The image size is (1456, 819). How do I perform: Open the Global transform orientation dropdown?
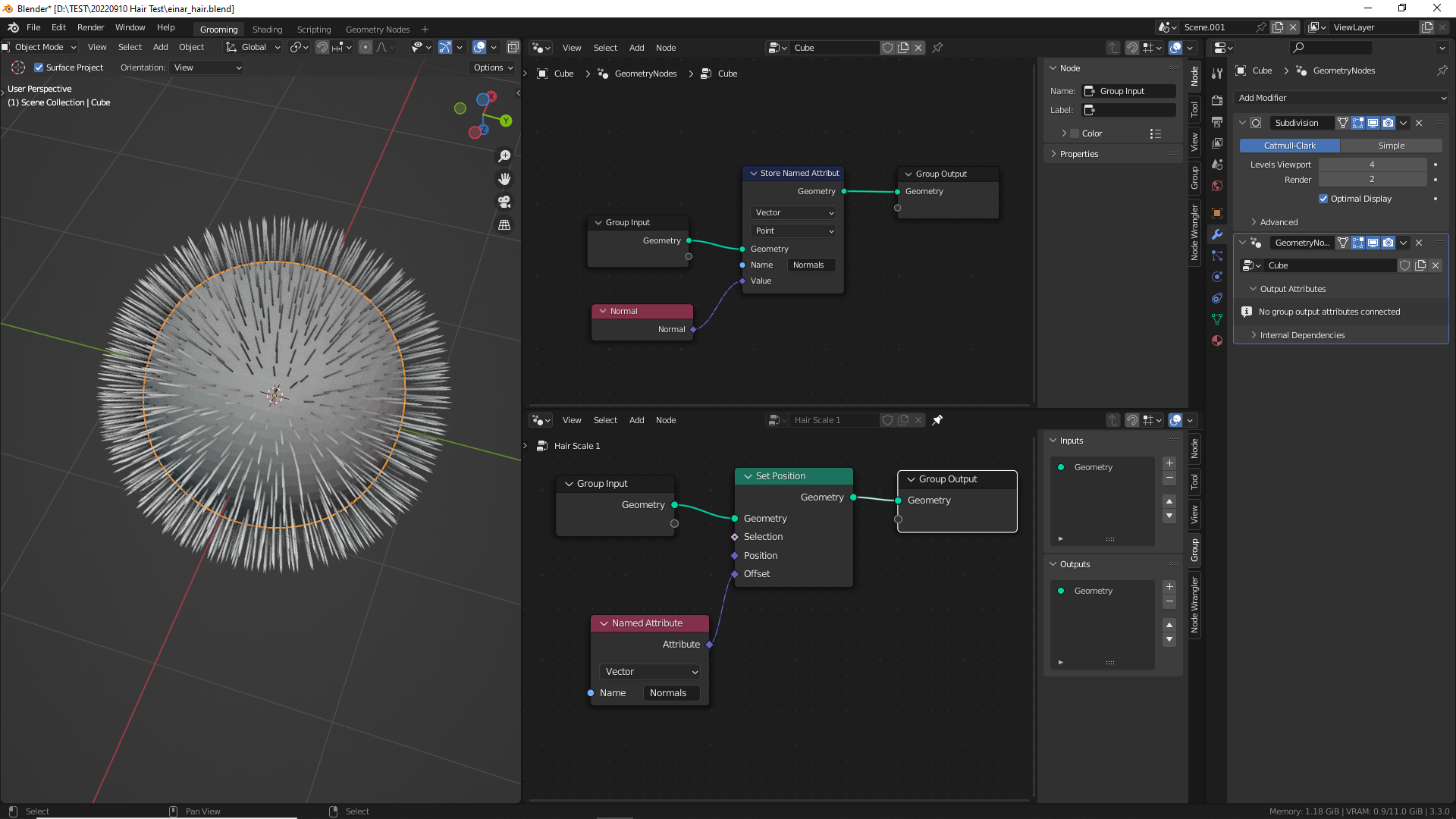[x=253, y=47]
